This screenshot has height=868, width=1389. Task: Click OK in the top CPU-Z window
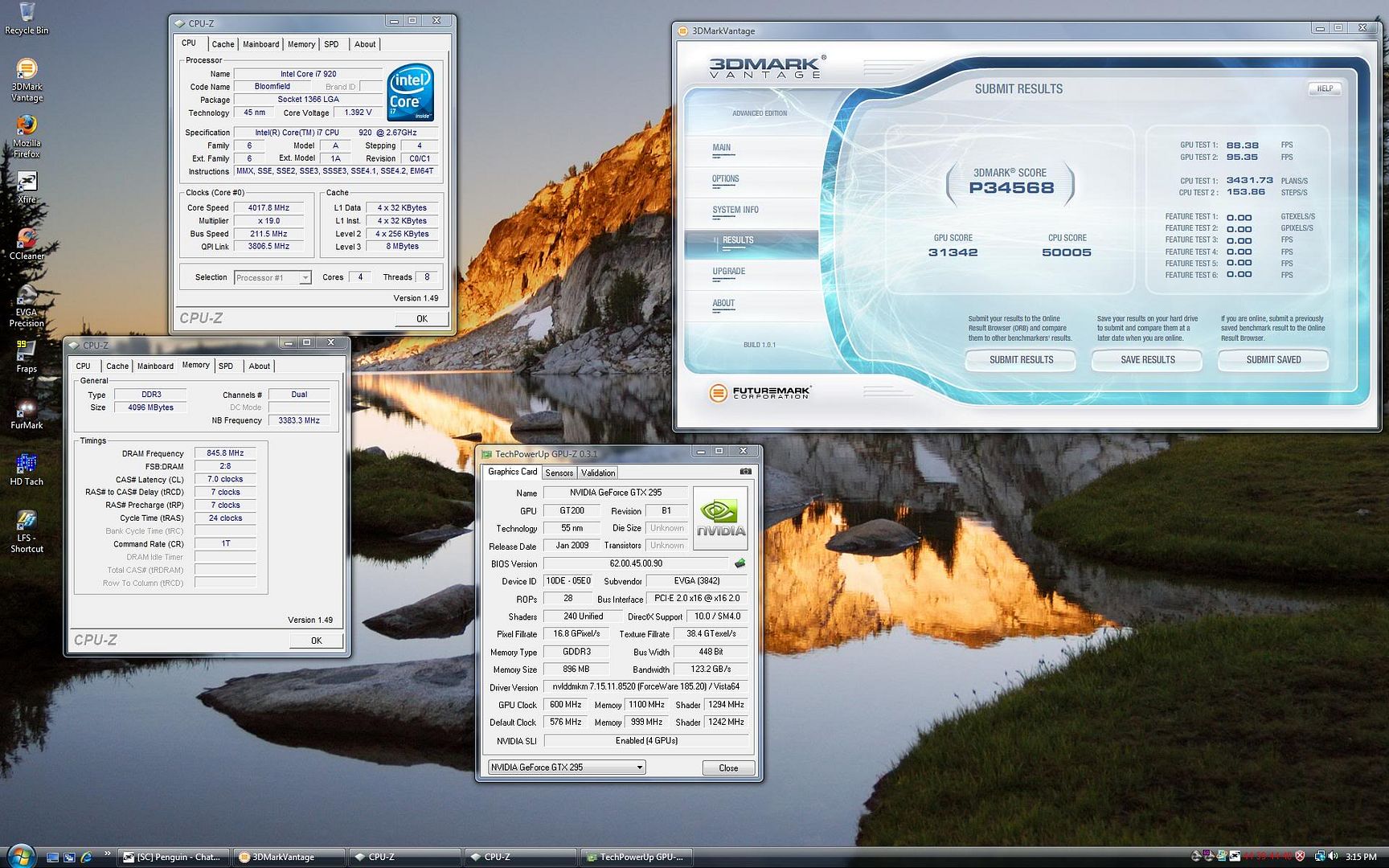tap(422, 319)
